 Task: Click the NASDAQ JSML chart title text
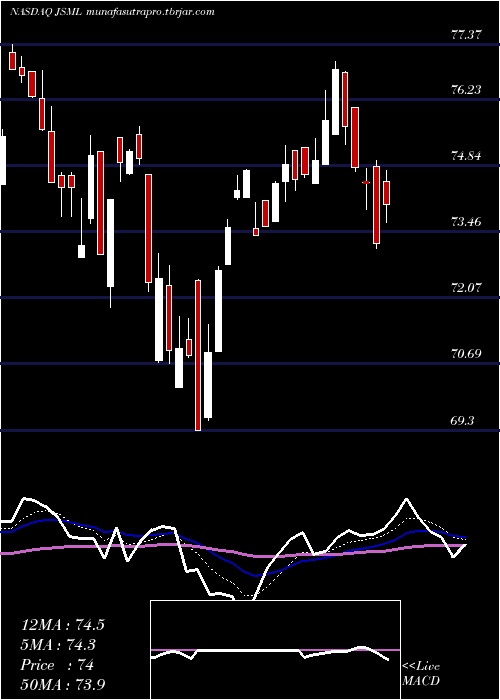tap(112, 12)
